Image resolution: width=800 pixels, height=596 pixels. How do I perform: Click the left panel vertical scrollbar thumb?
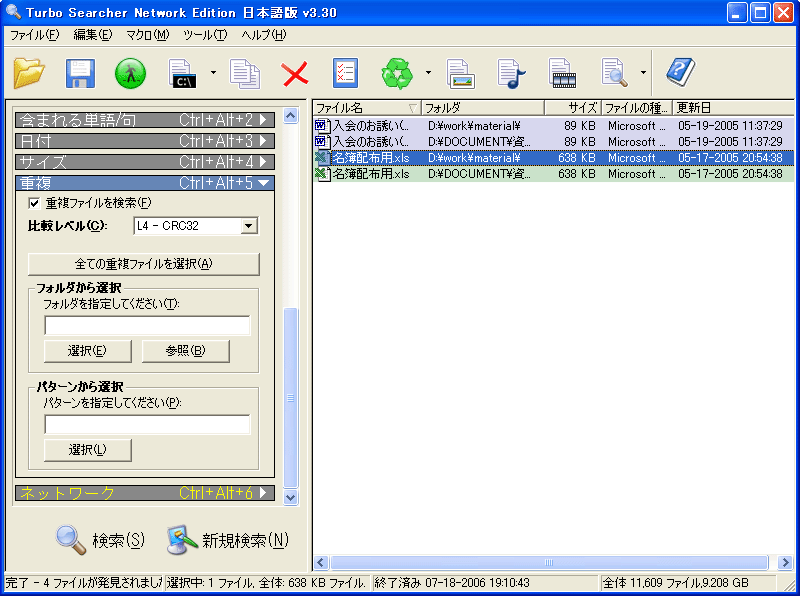pyautogui.click(x=290, y=398)
